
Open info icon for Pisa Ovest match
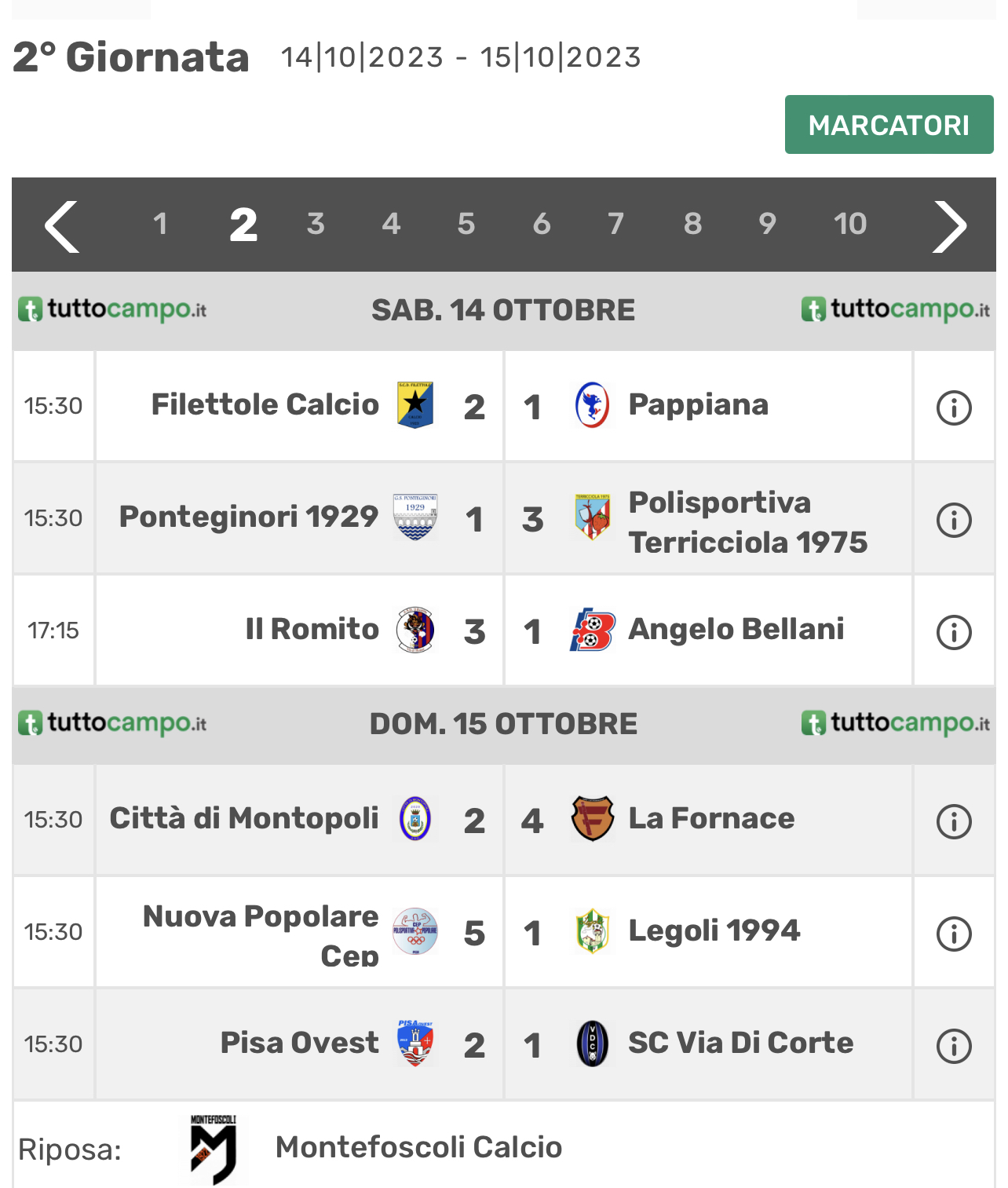click(x=954, y=1046)
